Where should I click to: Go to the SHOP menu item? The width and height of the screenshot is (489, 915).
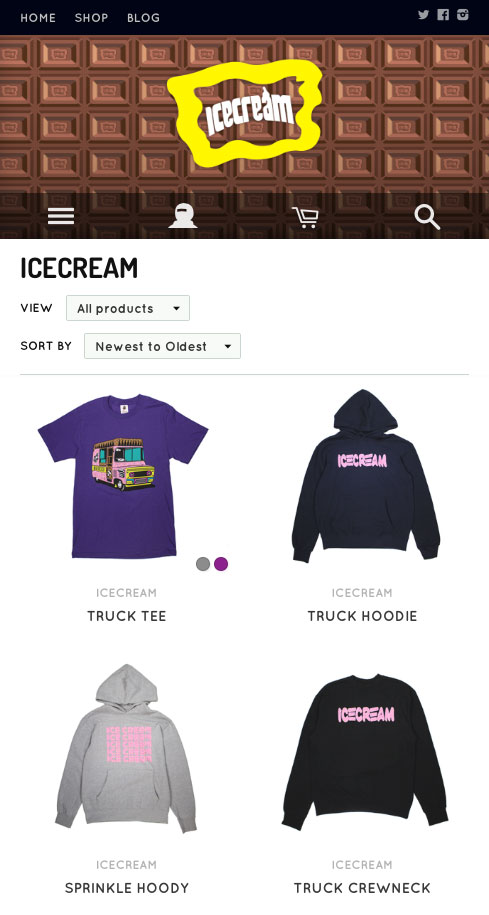[91, 18]
